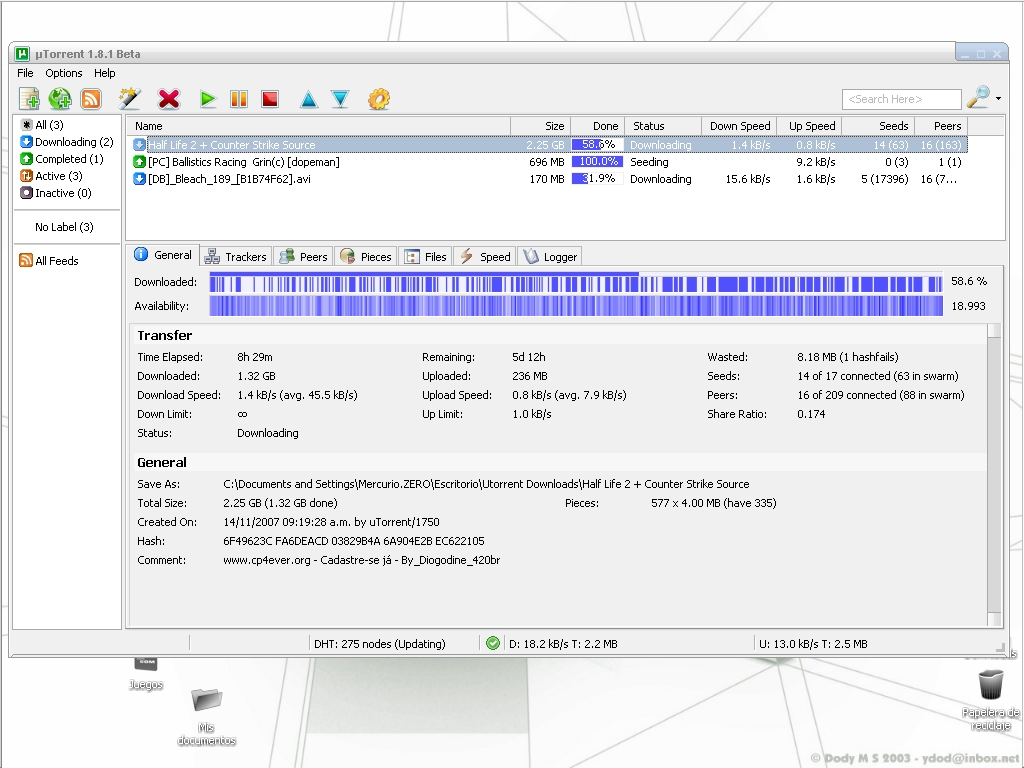1024x768 pixels.
Task: Open Papelera de reciclaje on desktop
Action: (990, 699)
